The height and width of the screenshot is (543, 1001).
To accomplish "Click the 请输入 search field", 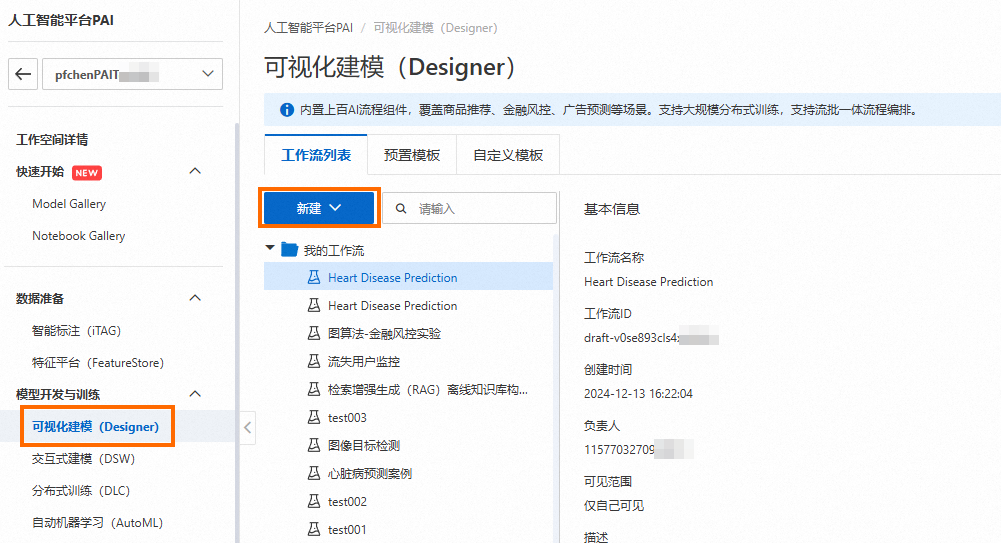I will point(469,209).
